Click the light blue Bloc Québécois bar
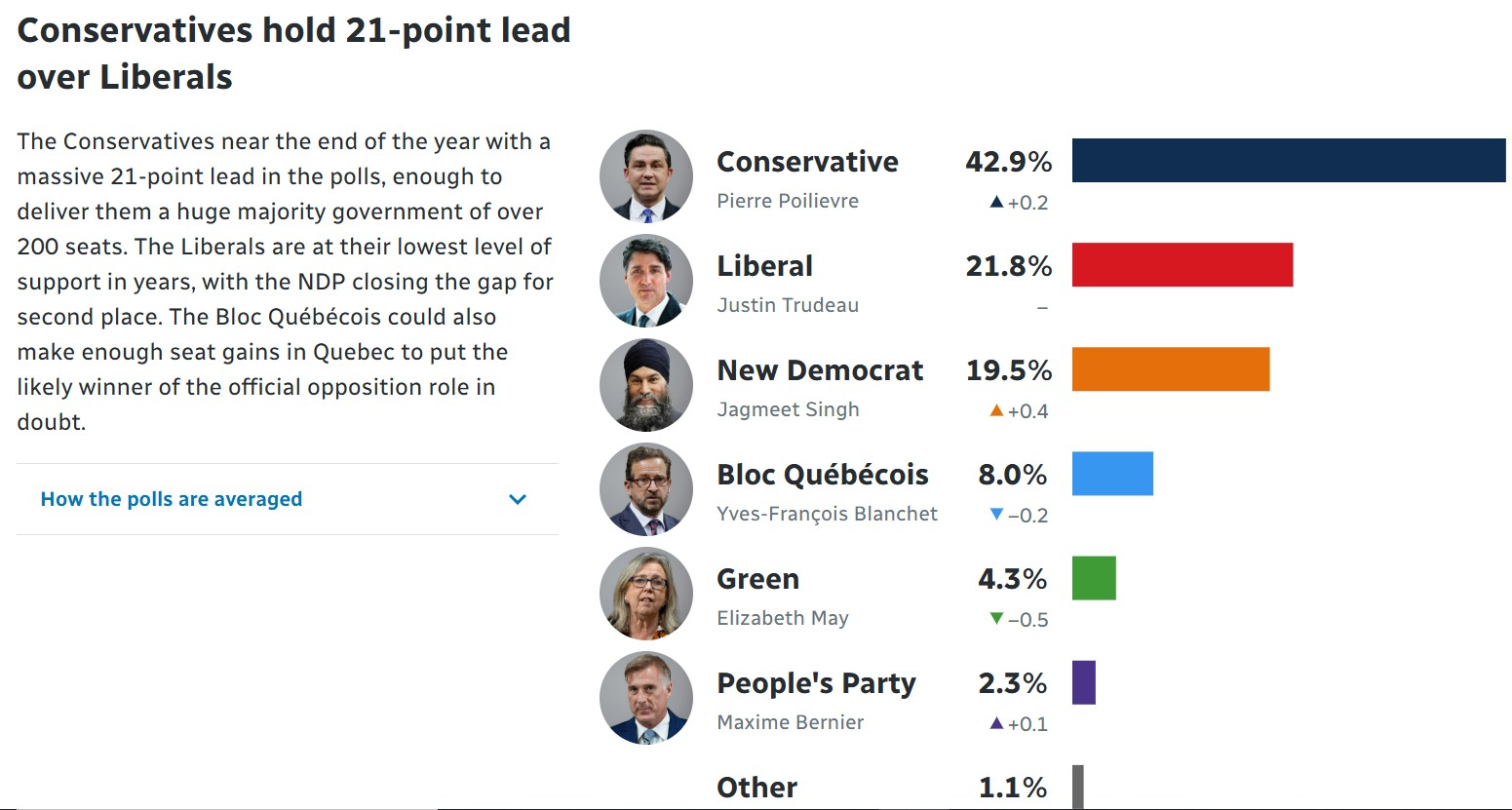This screenshot has height=810, width=1512. coord(1112,474)
